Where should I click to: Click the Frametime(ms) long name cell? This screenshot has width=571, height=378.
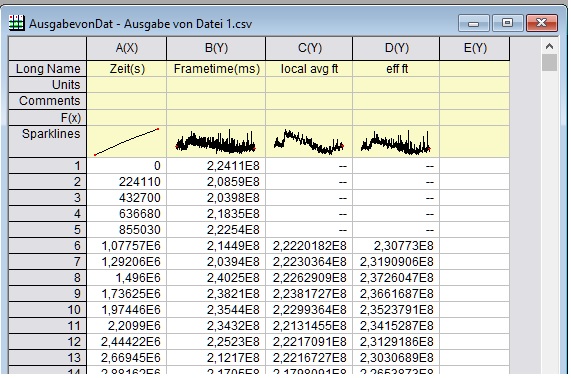click(x=216, y=68)
